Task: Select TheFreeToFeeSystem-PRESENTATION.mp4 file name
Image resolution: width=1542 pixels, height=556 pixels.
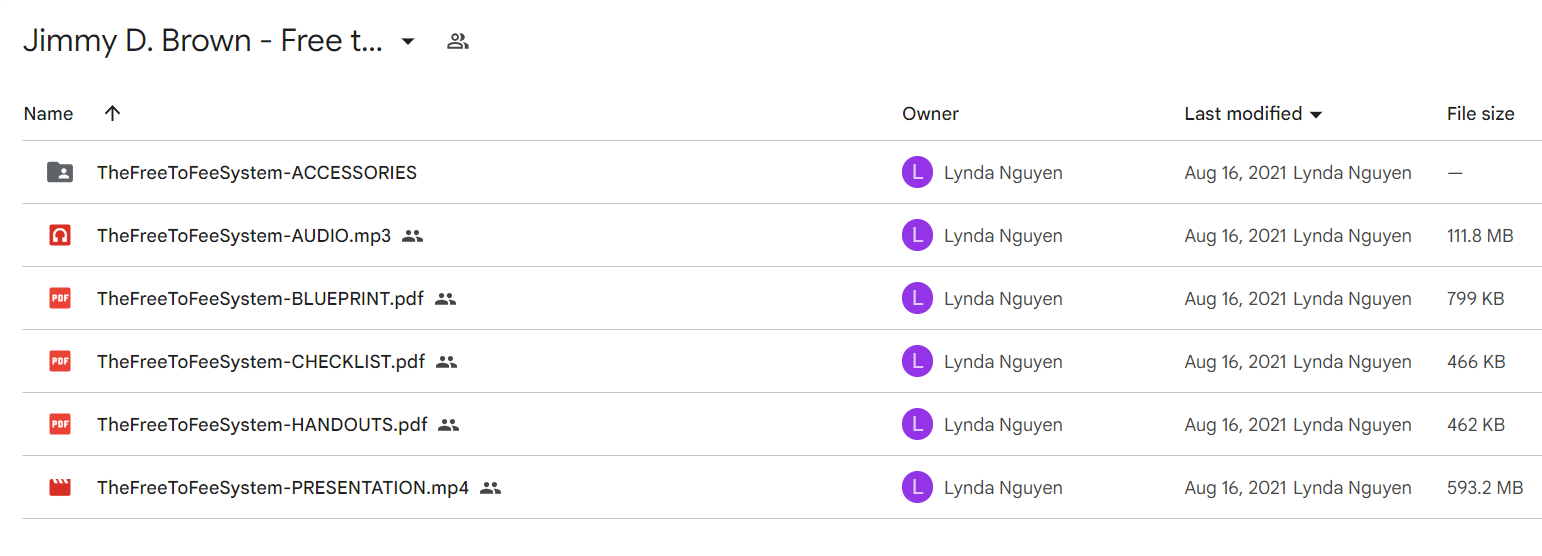Action: click(x=283, y=488)
